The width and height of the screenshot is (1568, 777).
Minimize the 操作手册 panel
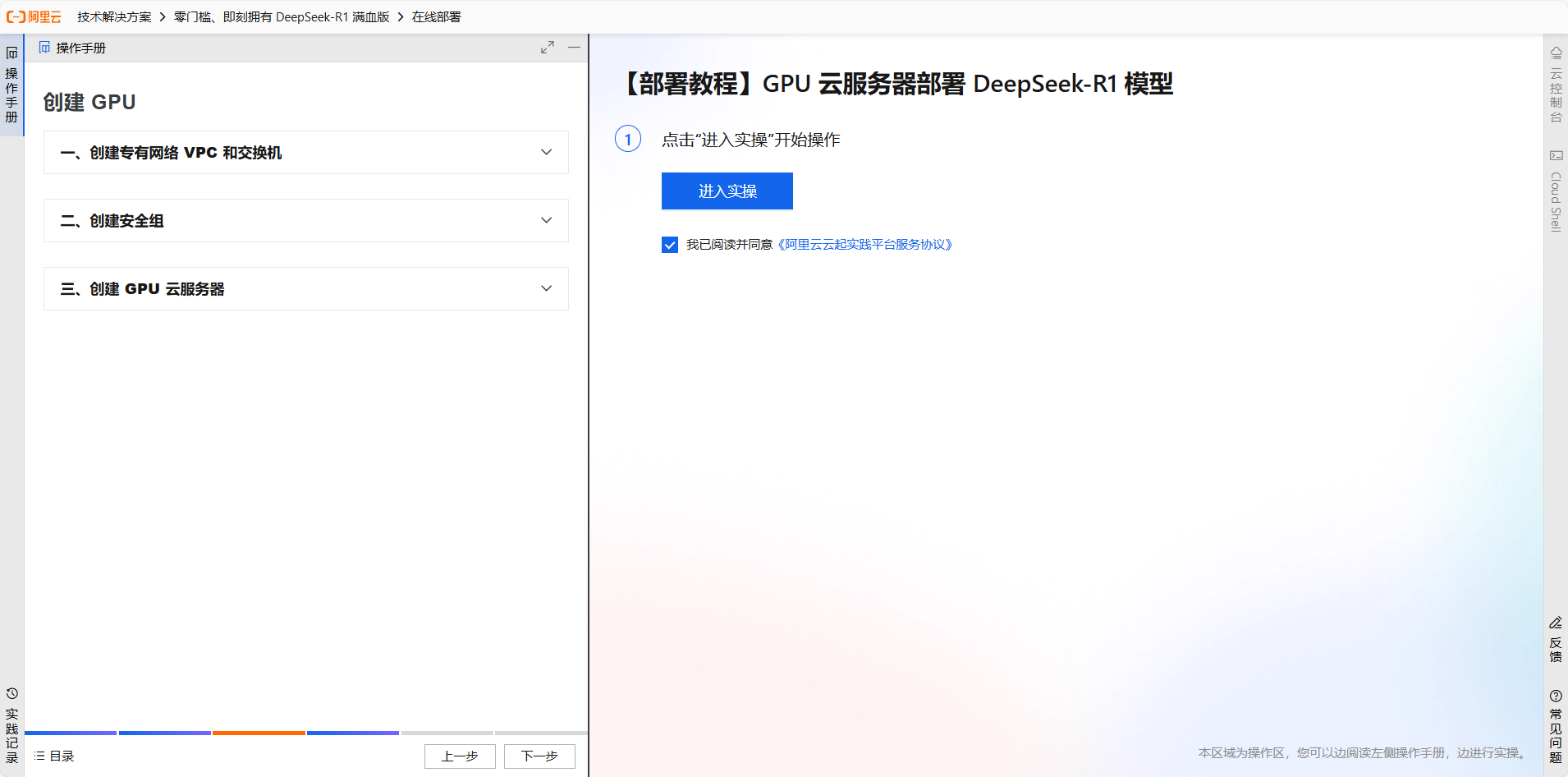tap(574, 48)
